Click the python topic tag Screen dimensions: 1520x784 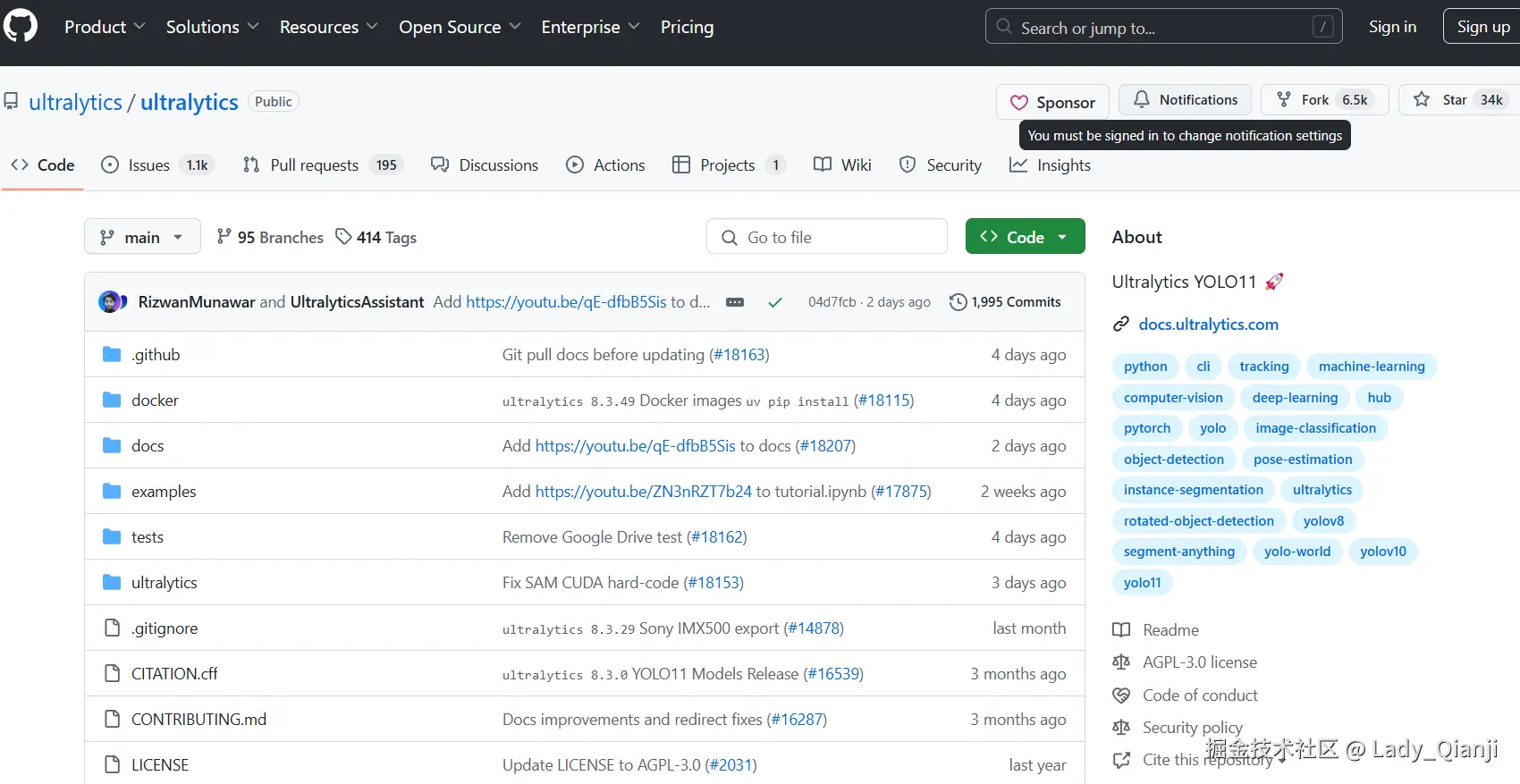click(1145, 367)
